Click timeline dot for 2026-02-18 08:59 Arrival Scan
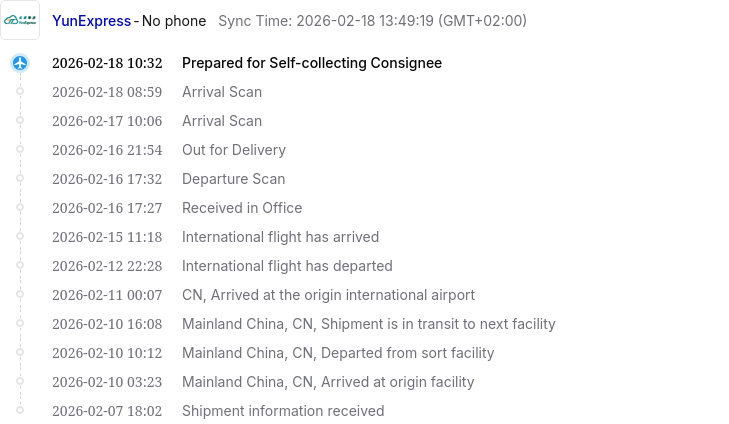 [20, 92]
